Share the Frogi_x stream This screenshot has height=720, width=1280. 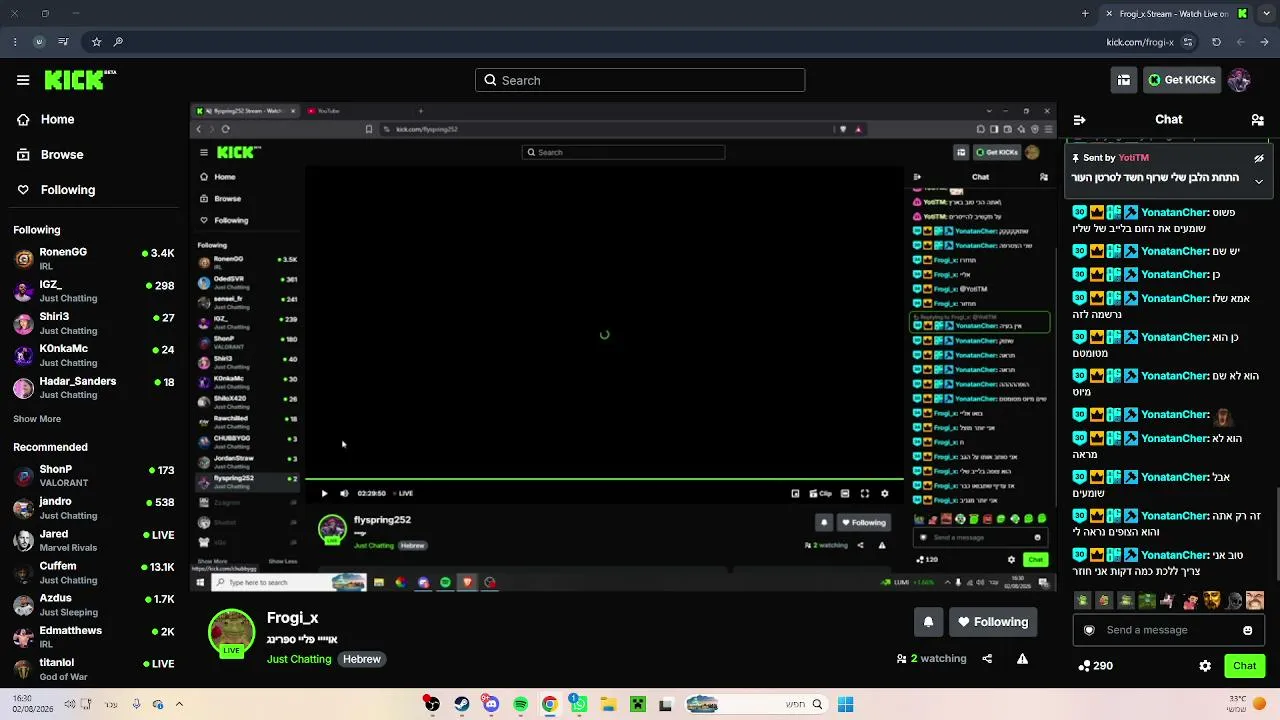(x=987, y=659)
